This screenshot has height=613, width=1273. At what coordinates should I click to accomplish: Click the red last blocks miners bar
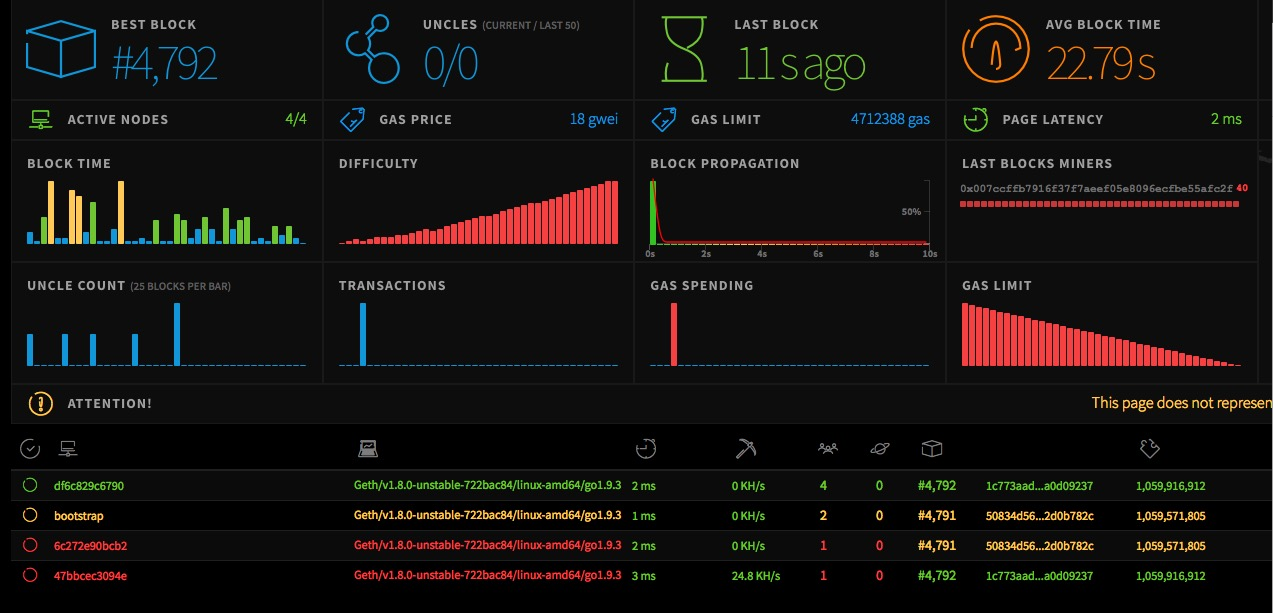click(x=1100, y=204)
